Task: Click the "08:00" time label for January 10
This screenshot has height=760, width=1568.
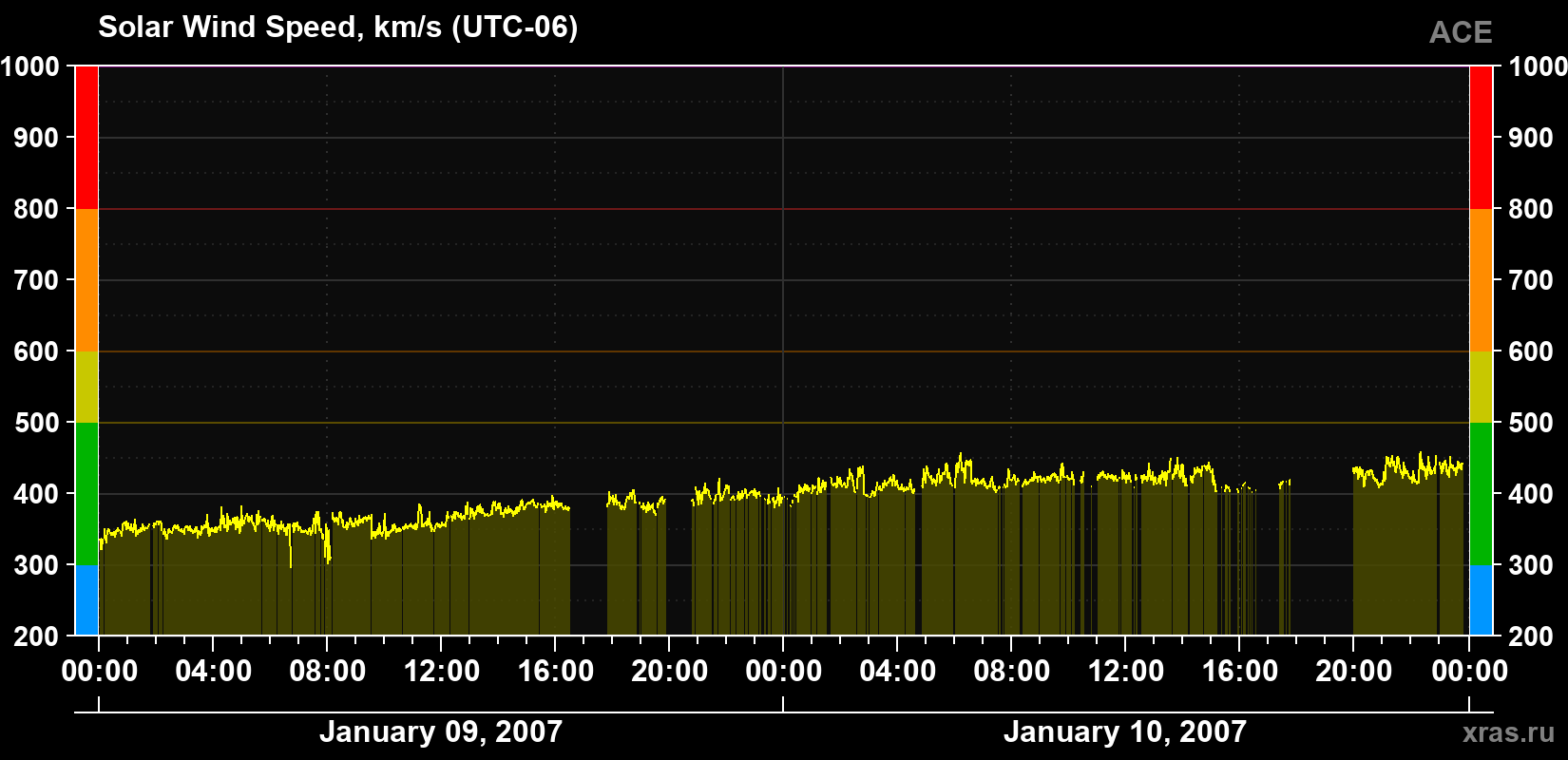Action: coord(1012,672)
